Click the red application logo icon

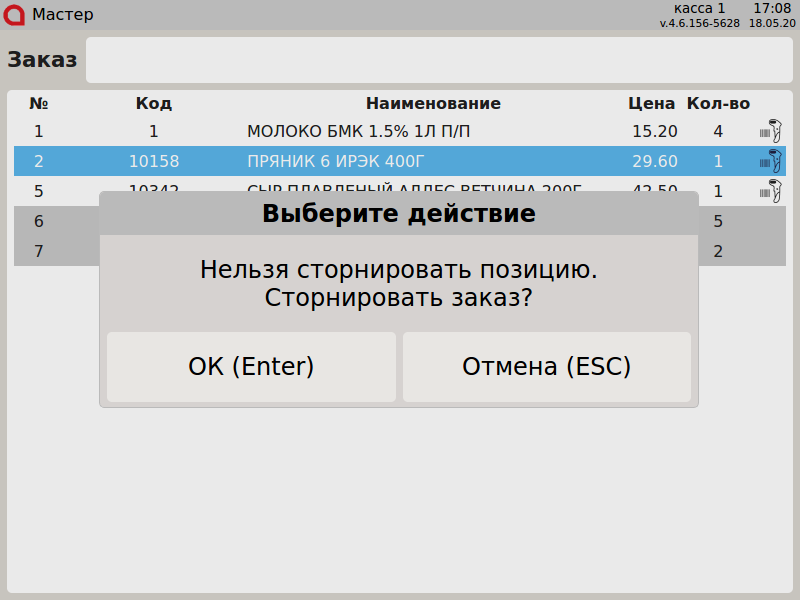[x=15, y=15]
